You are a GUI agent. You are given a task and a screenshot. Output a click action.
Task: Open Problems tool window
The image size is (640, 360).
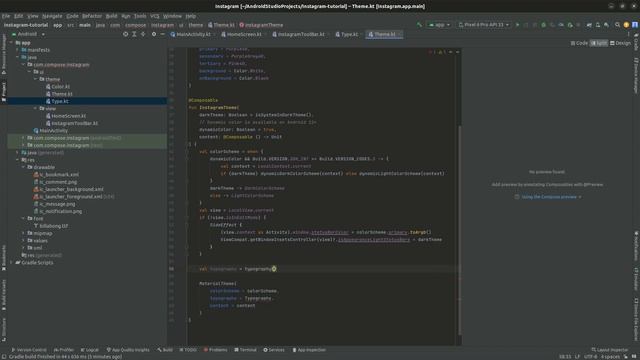point(216,350)
